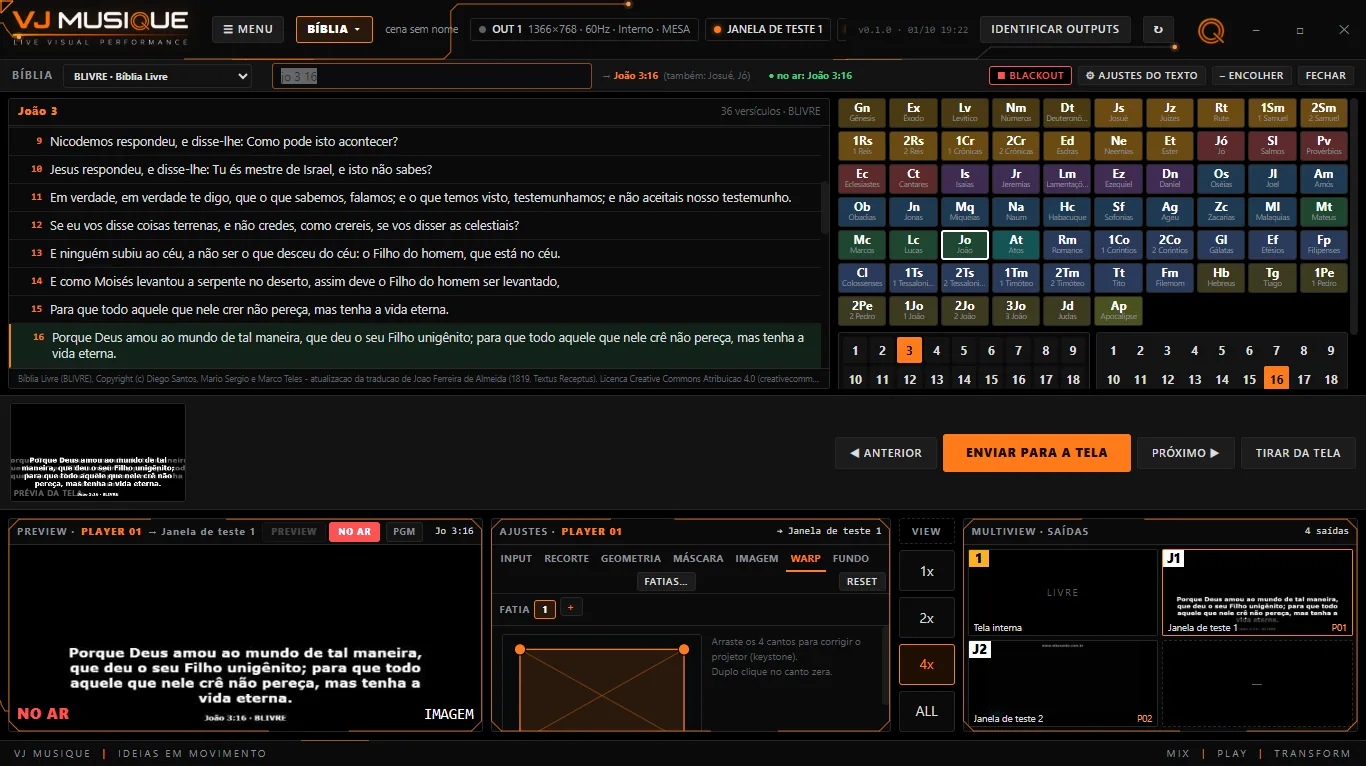Viewport: 1366px width, 766px height.
Task: Advance to PRÓXIMO verse
Action: click(1186, 453)
